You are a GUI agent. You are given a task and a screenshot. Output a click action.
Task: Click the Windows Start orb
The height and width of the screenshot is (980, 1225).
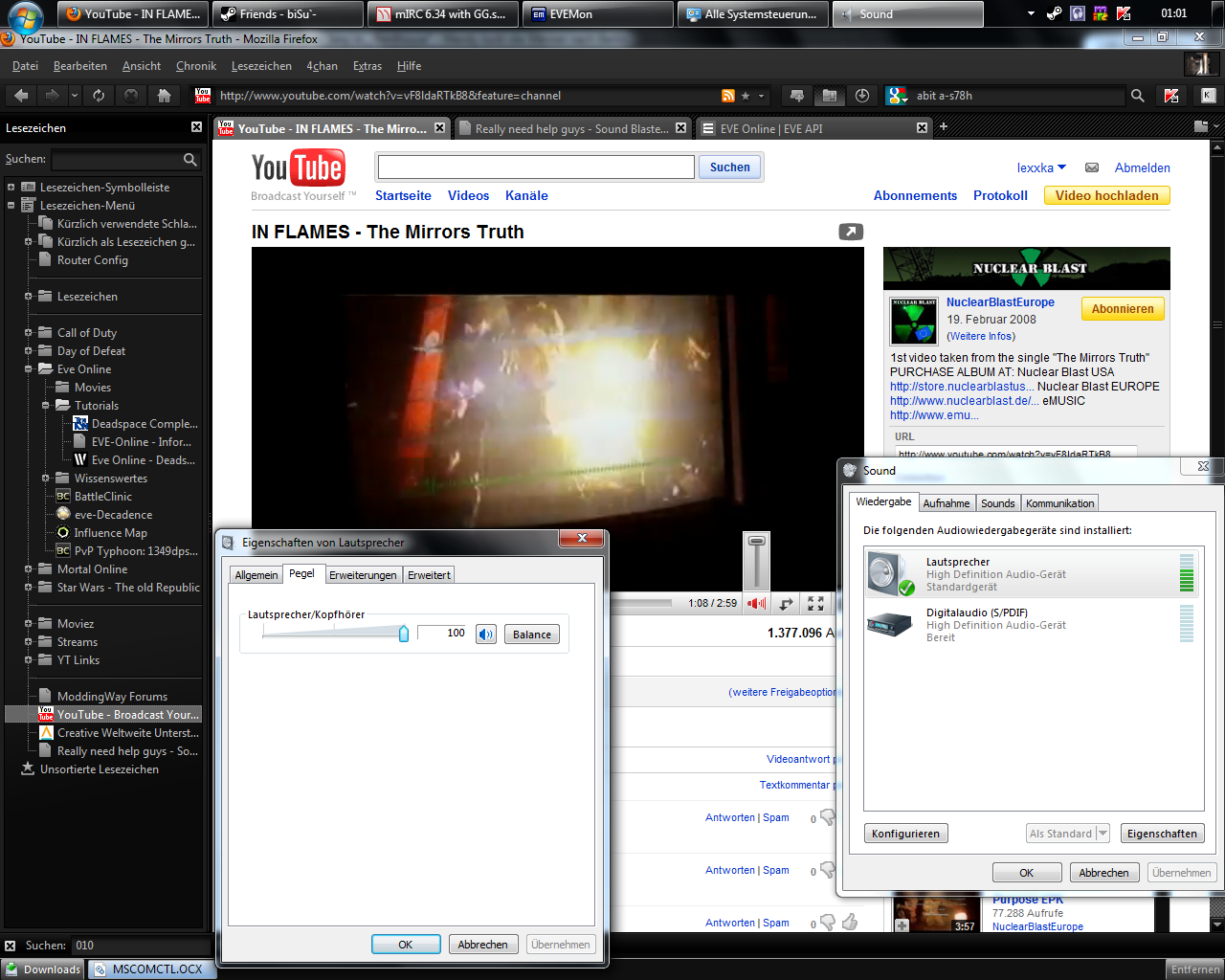click(25, 16)
